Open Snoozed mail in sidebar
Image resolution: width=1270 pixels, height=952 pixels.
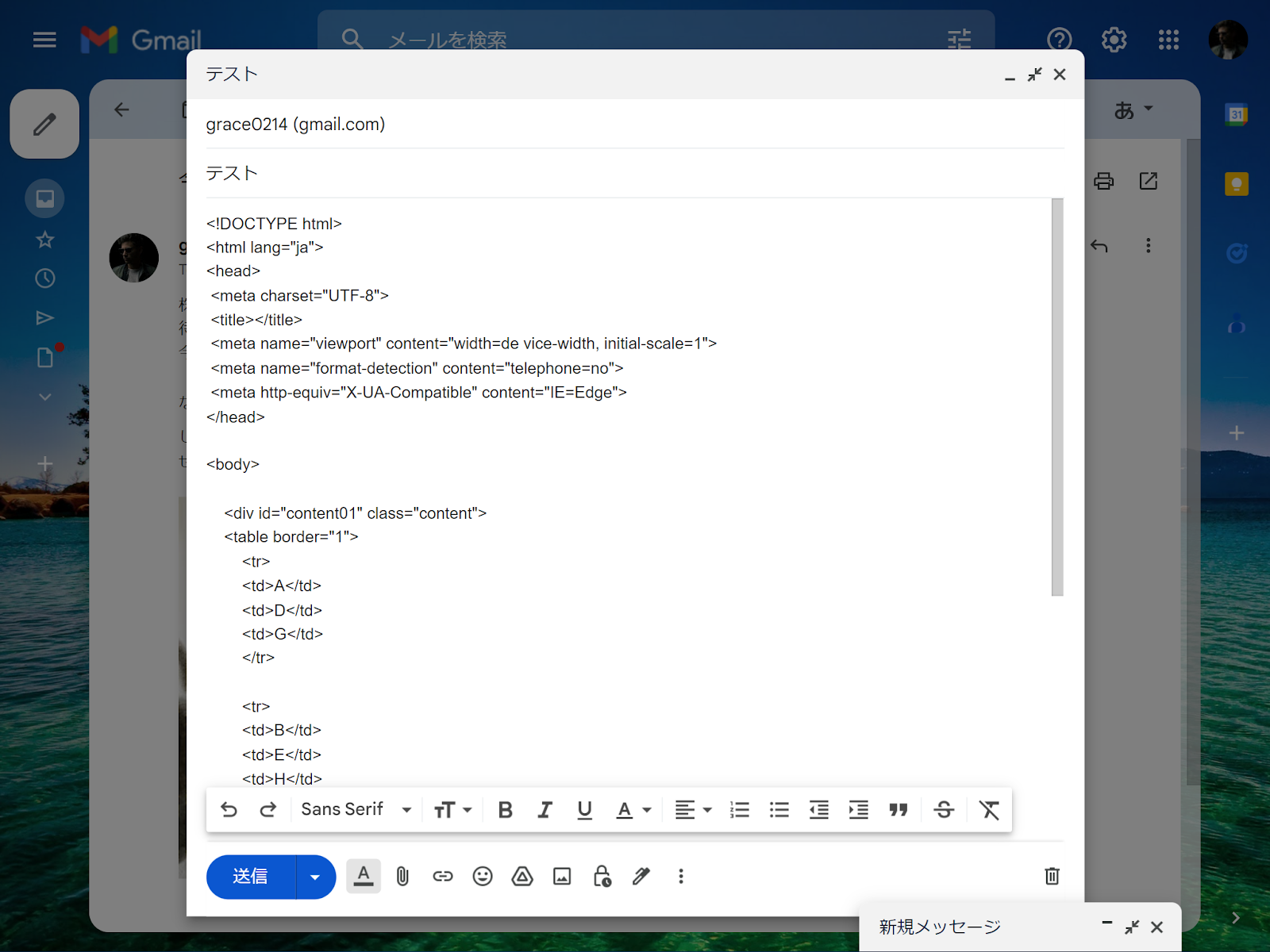(44, 278)
